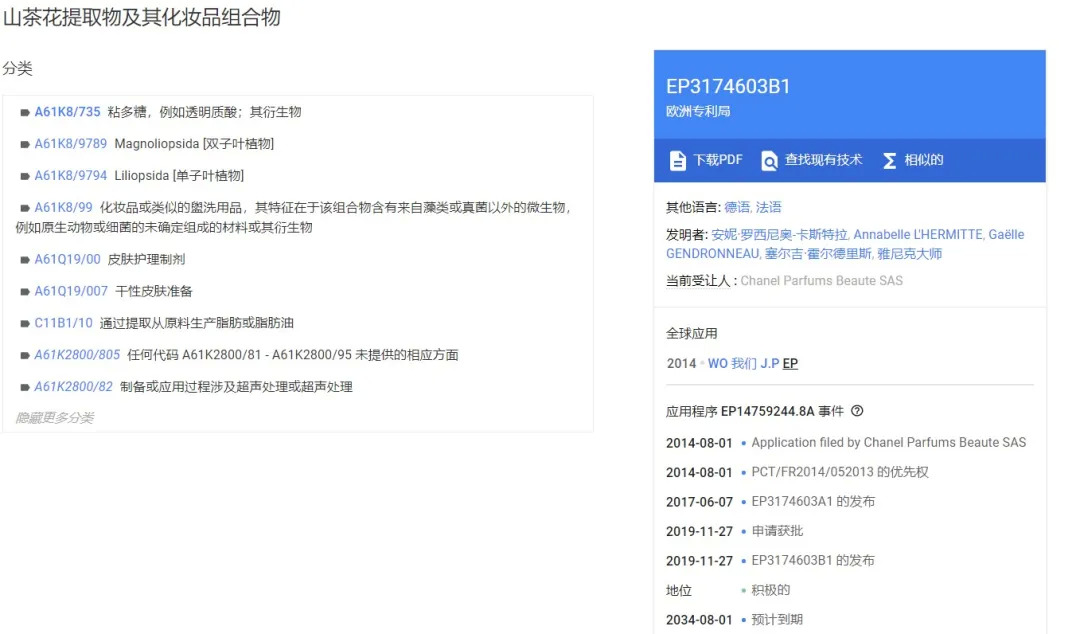1080x634 pixels.
Task: Click 下载PDF button
Action: (707, 160)
